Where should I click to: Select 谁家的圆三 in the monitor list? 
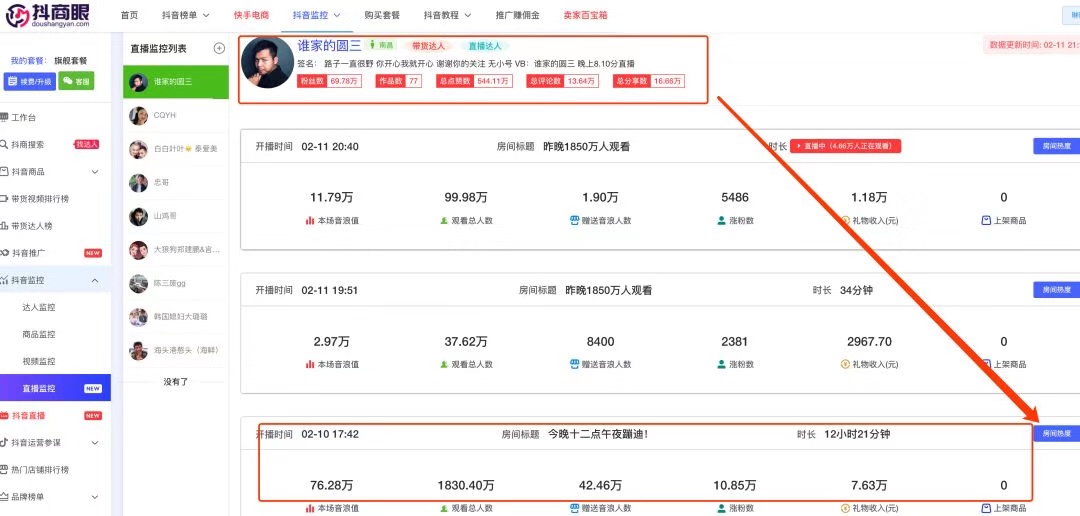pyautogui.click(x=176, y=82)
